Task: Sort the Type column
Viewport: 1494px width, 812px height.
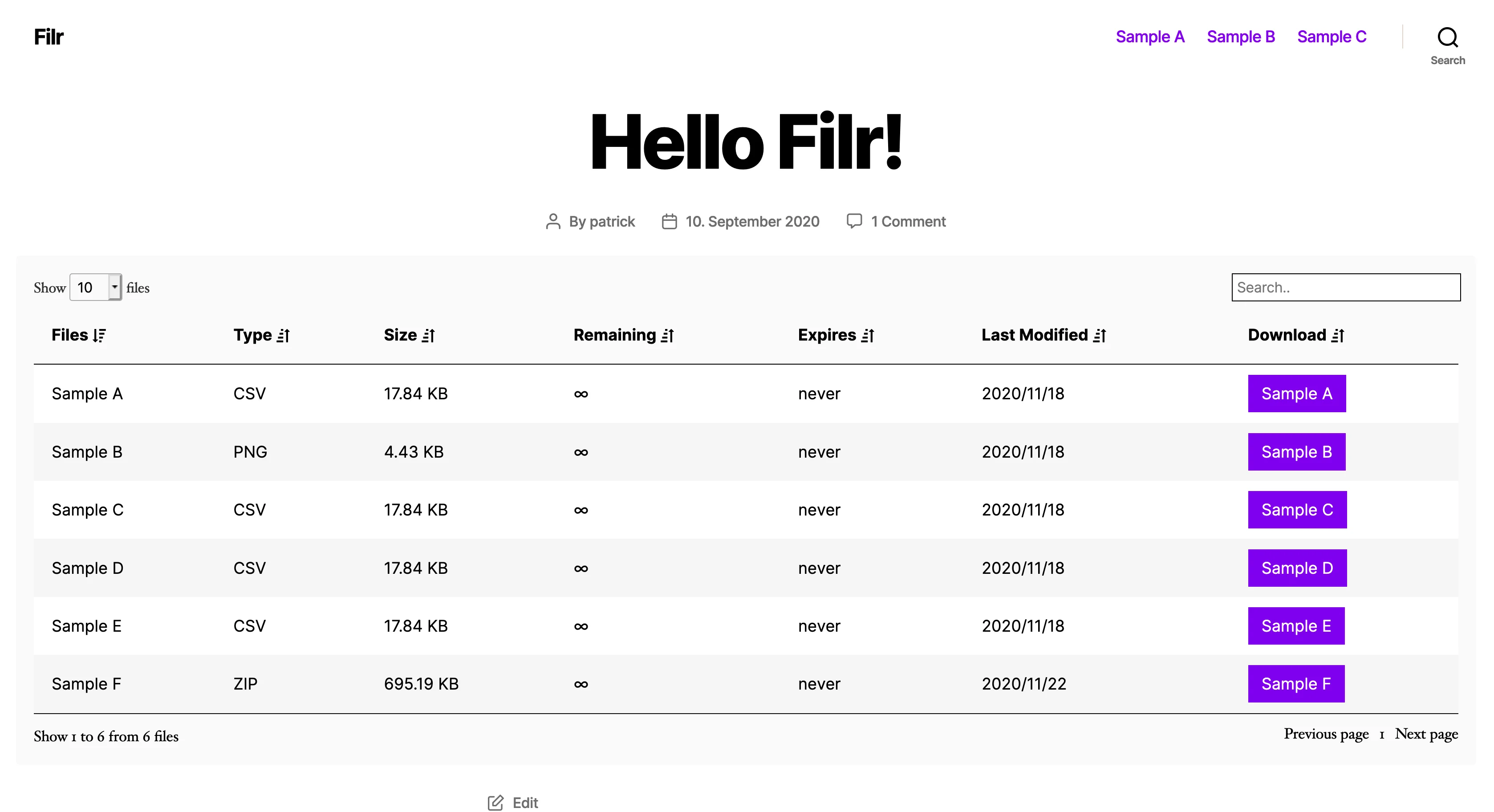Action: coord(284,335)
